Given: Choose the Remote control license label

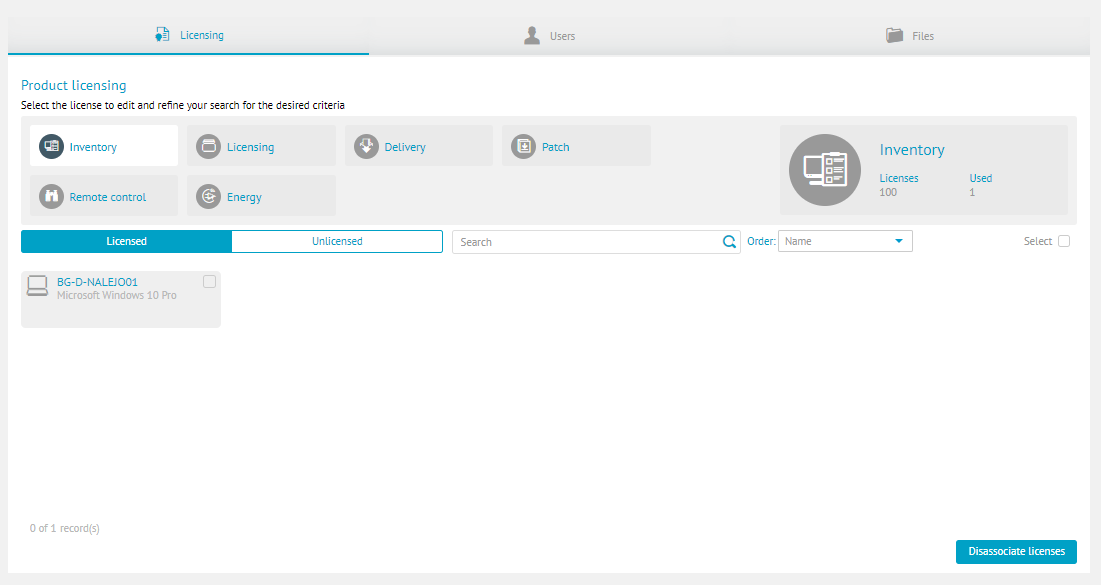Looking at the screenshot, I should click(x=107, y=197).
